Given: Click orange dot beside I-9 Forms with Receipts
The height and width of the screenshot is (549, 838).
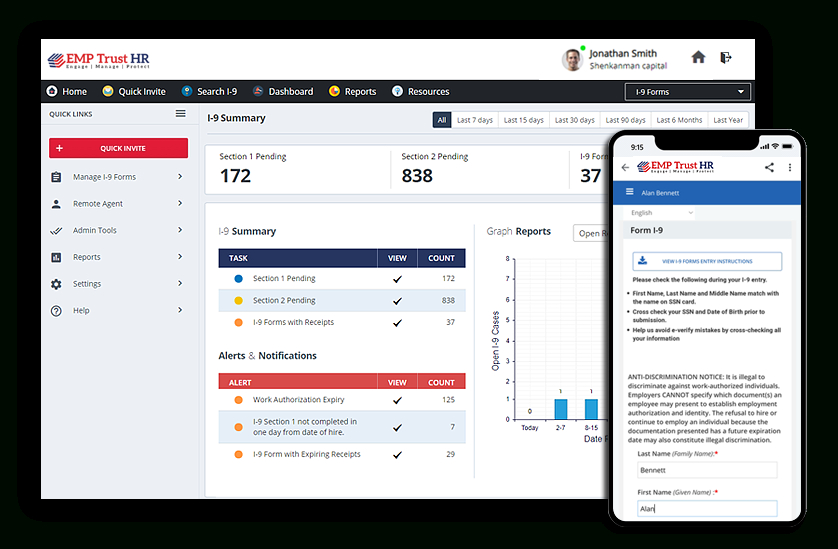Looking at the screenshot, I should [x=238, y=322].
